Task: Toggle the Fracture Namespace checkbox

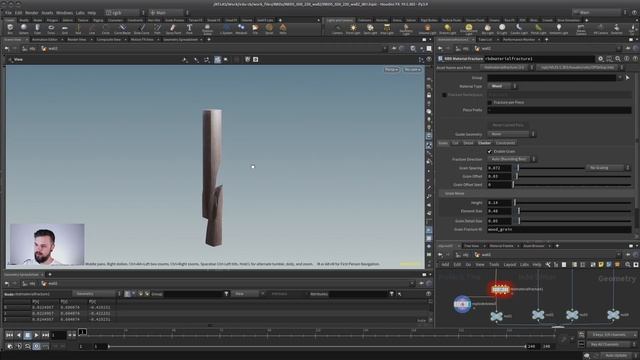Action: click(444, 95)
